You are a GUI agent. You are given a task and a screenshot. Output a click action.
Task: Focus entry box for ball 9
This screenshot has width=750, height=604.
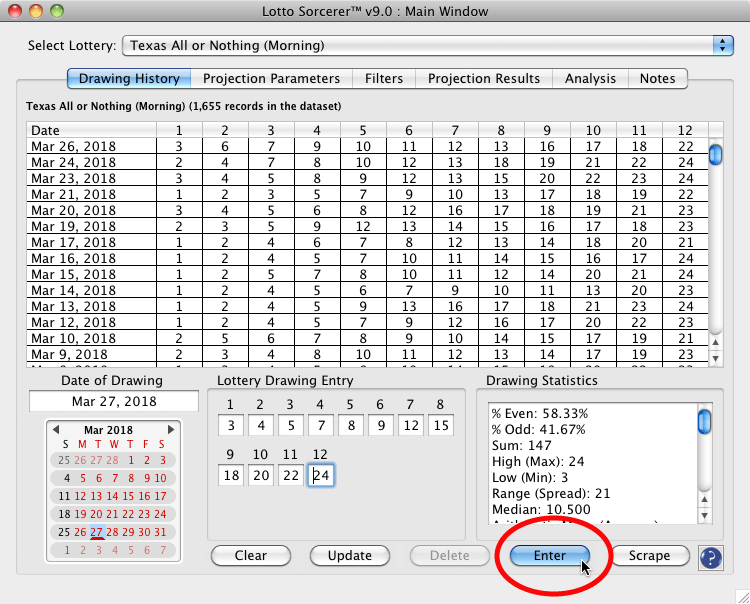click(x=231, y=475)
